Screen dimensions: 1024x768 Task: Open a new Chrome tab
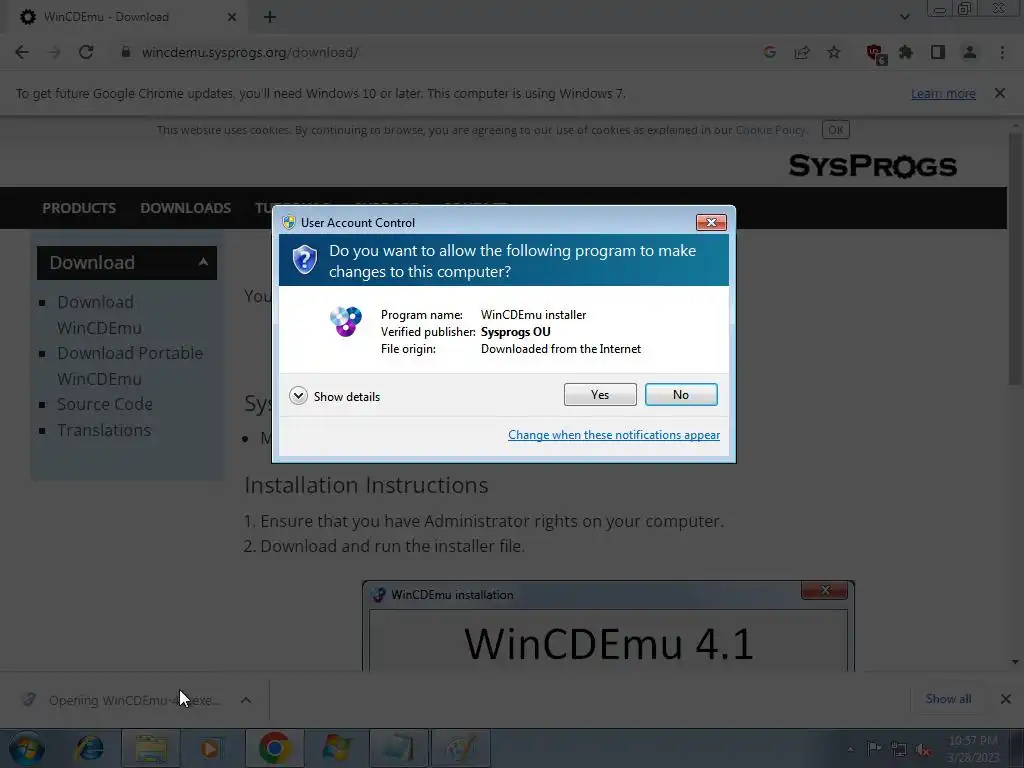coord(270,17)
